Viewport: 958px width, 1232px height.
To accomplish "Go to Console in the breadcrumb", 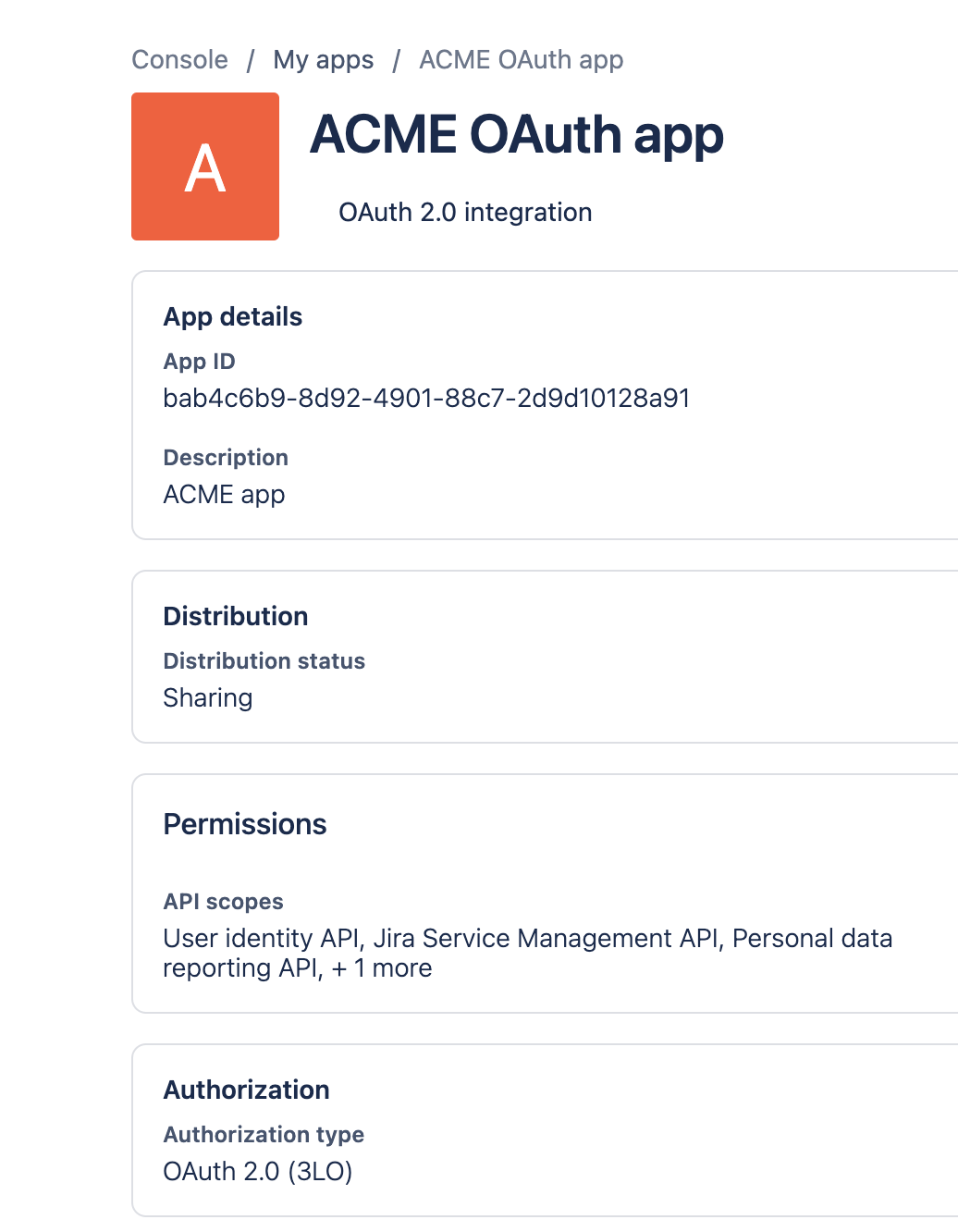I will coord(179,60).
